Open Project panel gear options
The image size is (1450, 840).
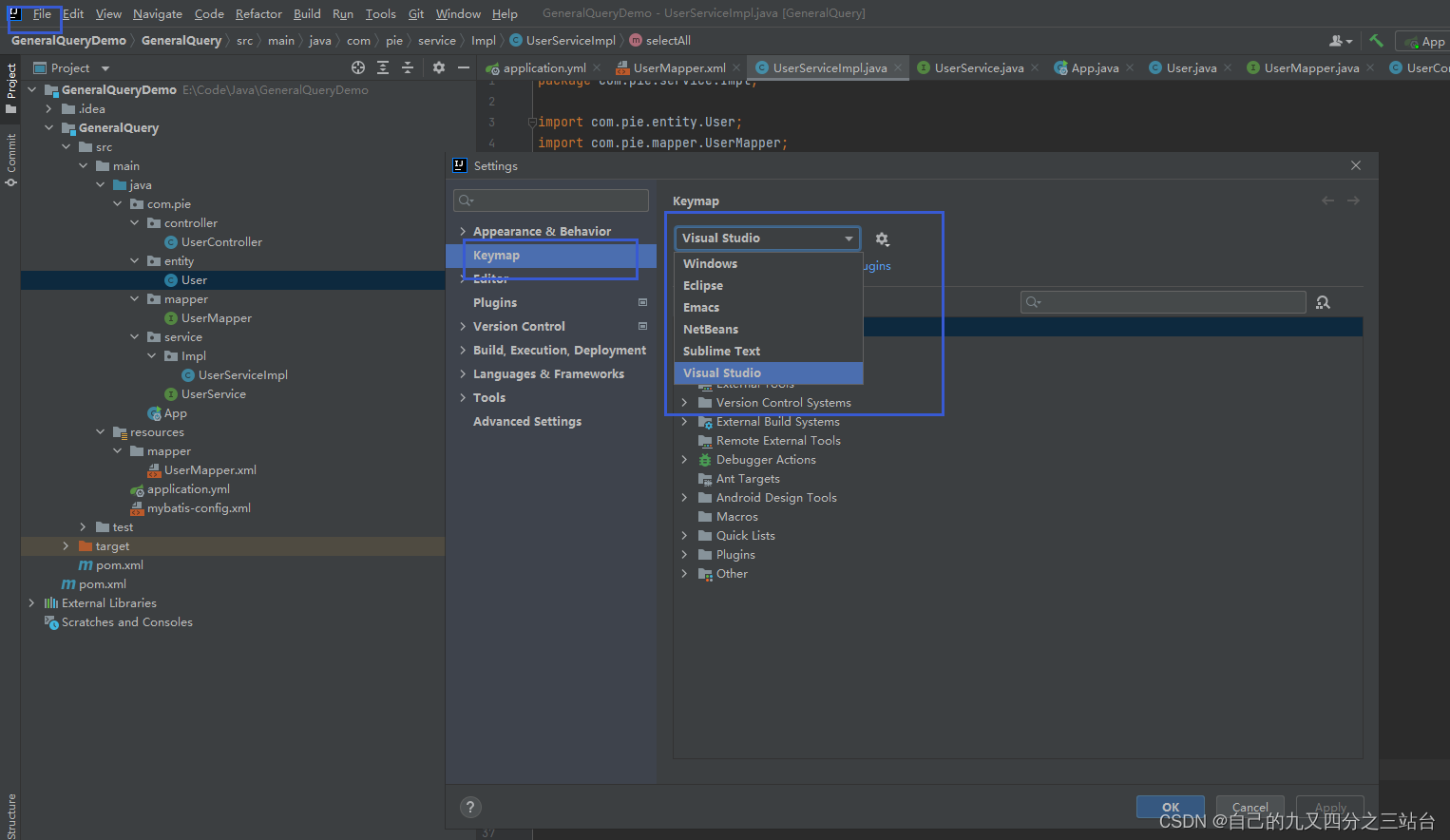pos(438,67)
